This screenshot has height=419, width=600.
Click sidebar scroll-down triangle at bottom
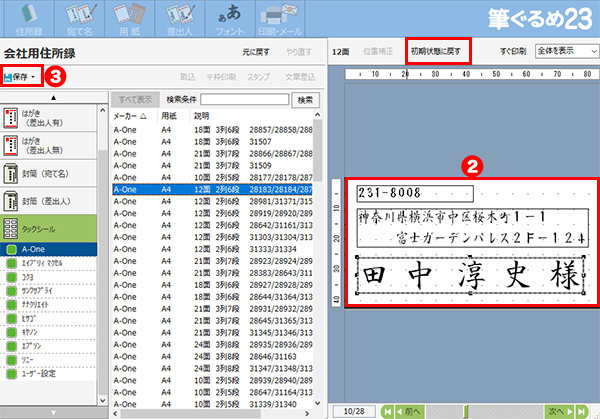tap(54, 413)
